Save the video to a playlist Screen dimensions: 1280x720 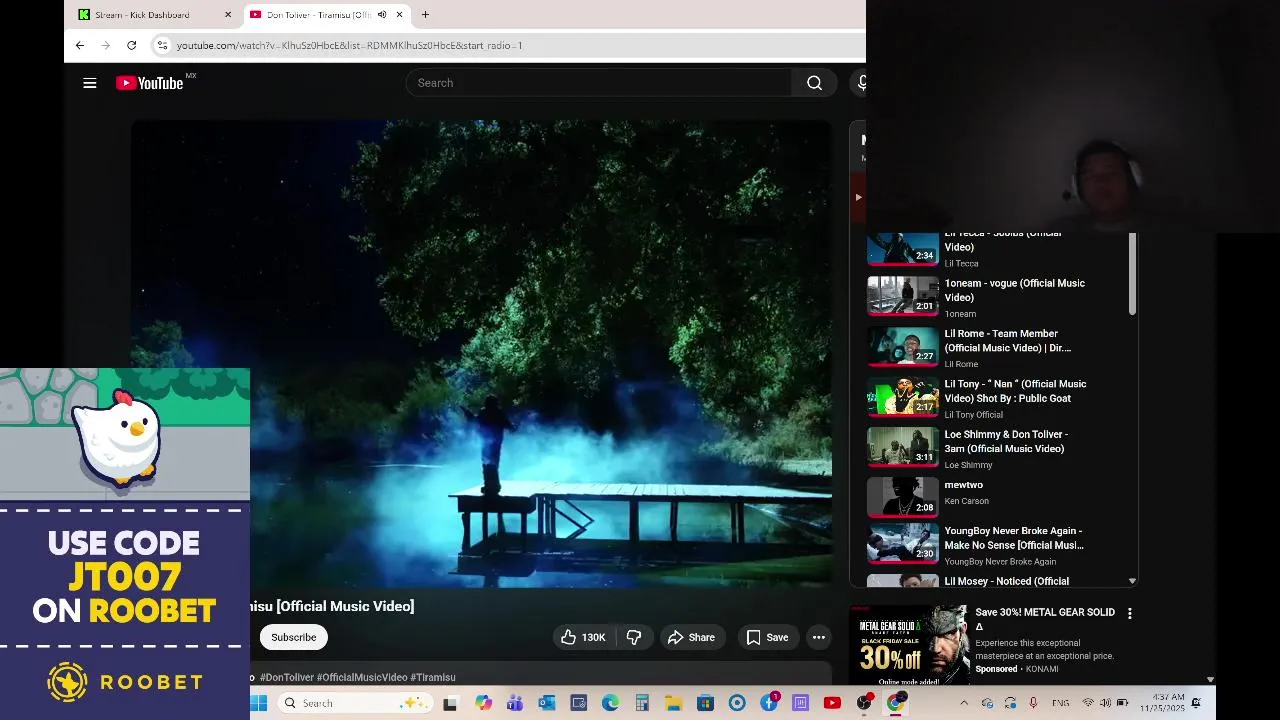tap(767, 637)
